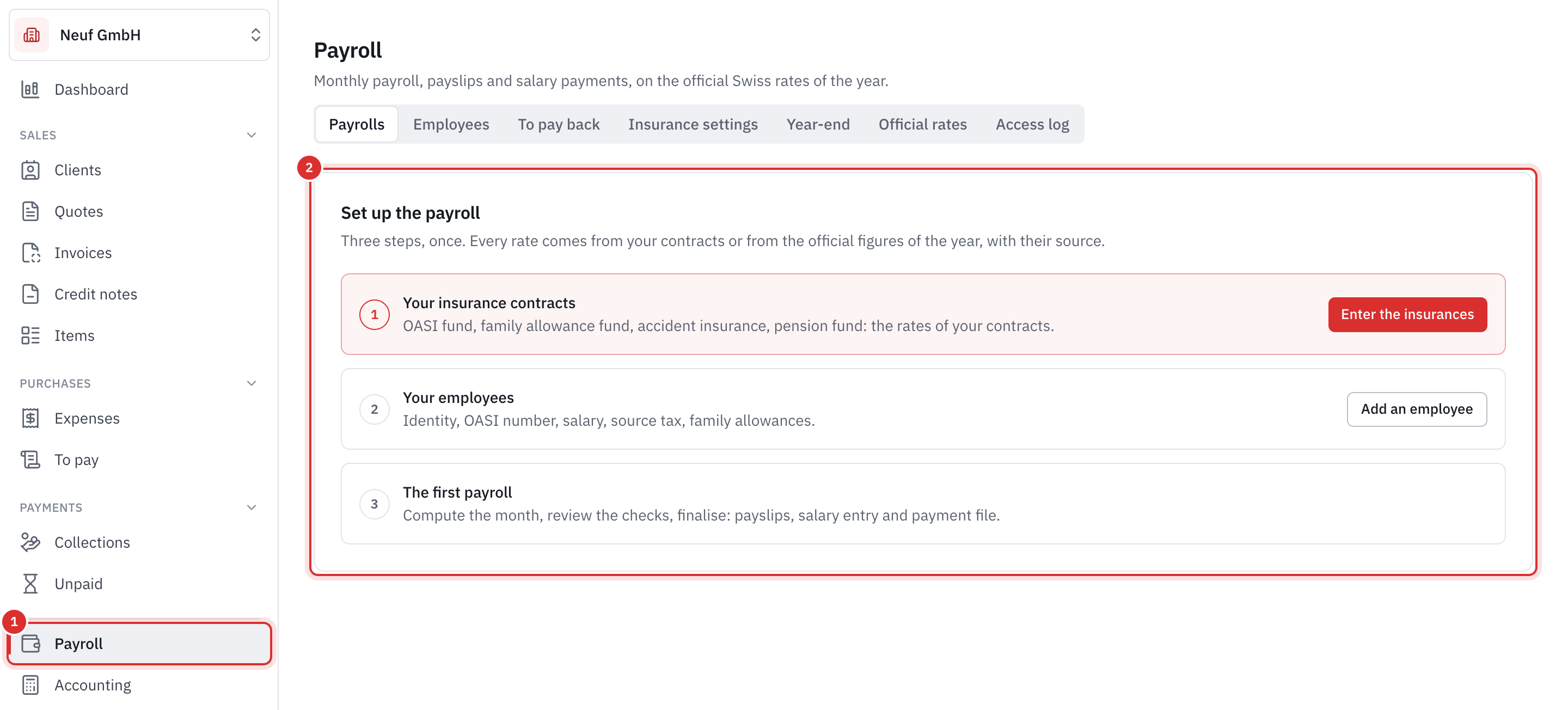Image resolution: width=1568 pixels, height=710 pixels.
Task: Click the step 1 circle for insurance contracts
Action: pos(375,315)
